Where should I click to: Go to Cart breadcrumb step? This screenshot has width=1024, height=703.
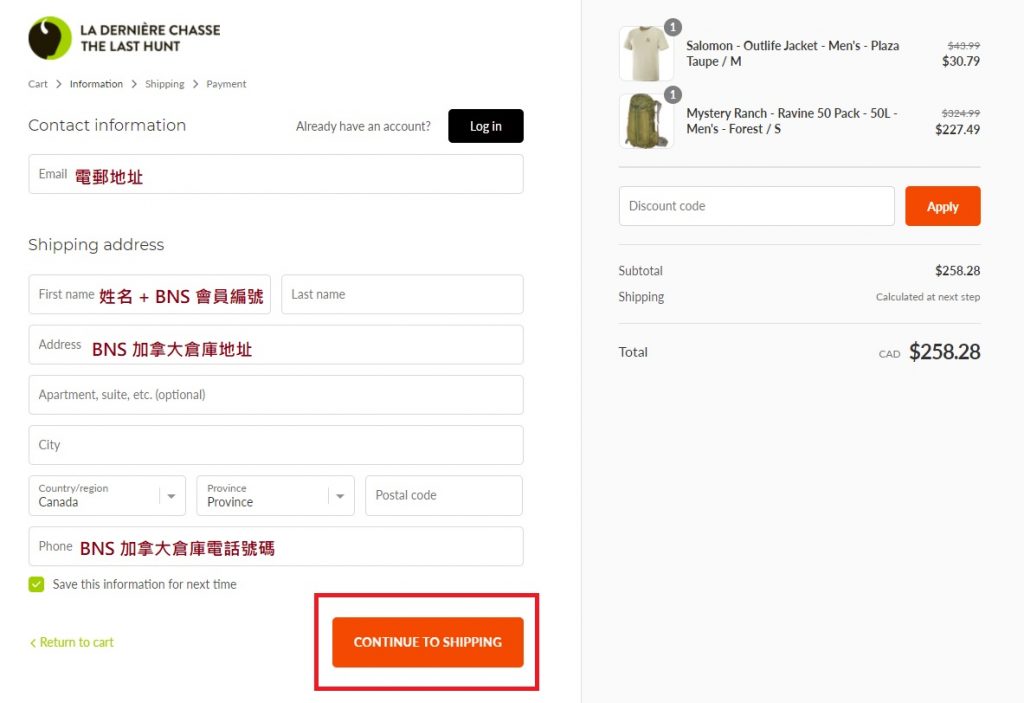pos(38,84)
